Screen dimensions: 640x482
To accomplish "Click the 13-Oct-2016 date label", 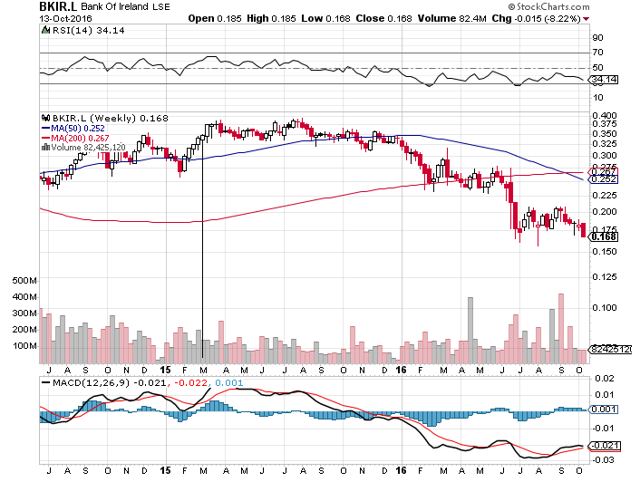I will (x=66, y=19).
